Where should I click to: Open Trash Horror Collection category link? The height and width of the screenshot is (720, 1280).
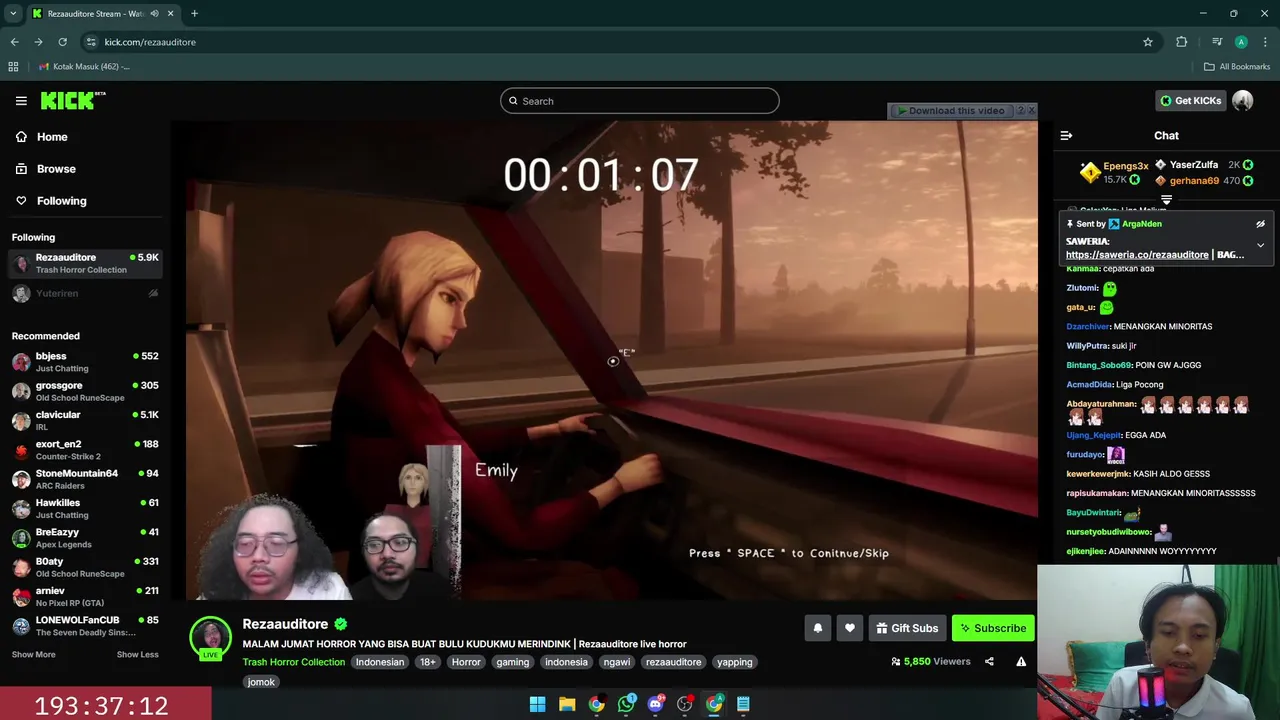[x=293, y=662]
